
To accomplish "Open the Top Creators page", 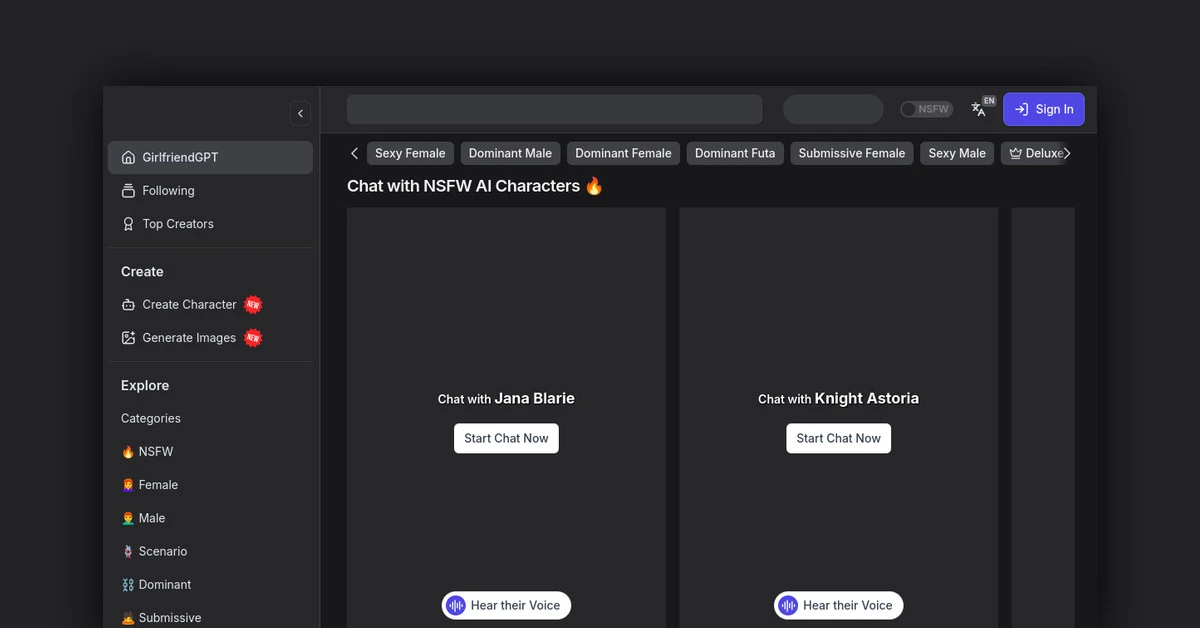I will (x=177, y=224).
